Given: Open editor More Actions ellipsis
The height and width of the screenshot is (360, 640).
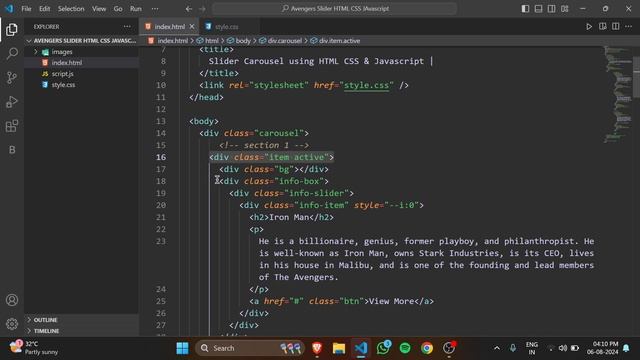Looking at the screenshot, I should (x=629, y=27).
